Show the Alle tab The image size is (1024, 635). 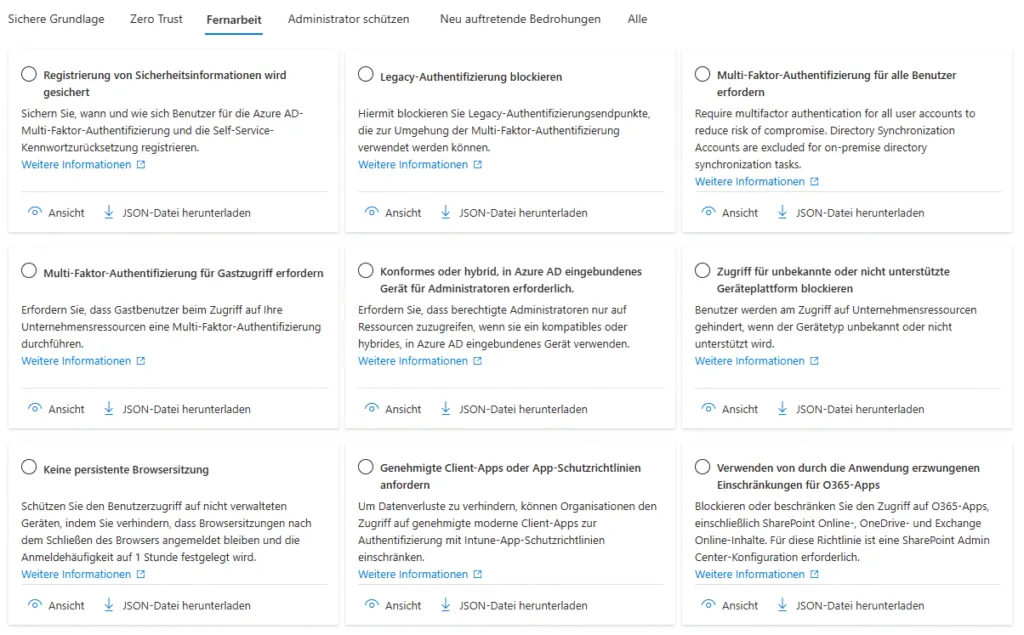click(637, 19)
